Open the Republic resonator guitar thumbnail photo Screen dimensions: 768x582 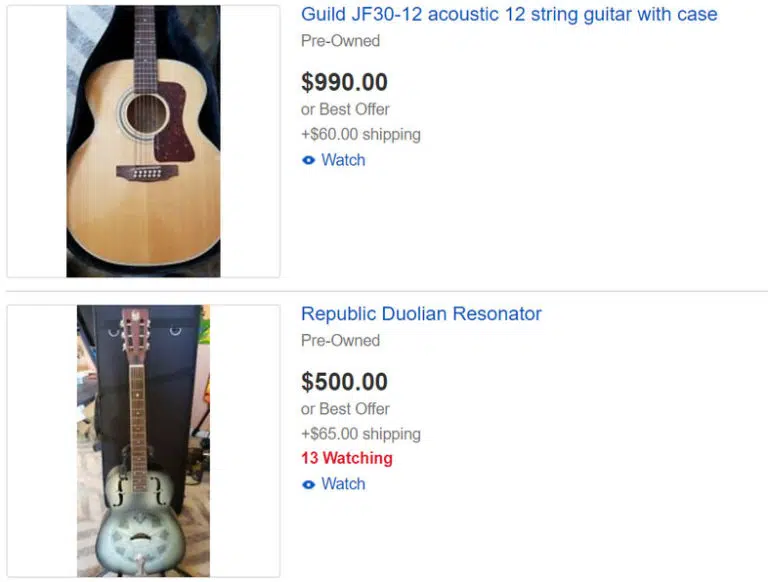point(143,440)
